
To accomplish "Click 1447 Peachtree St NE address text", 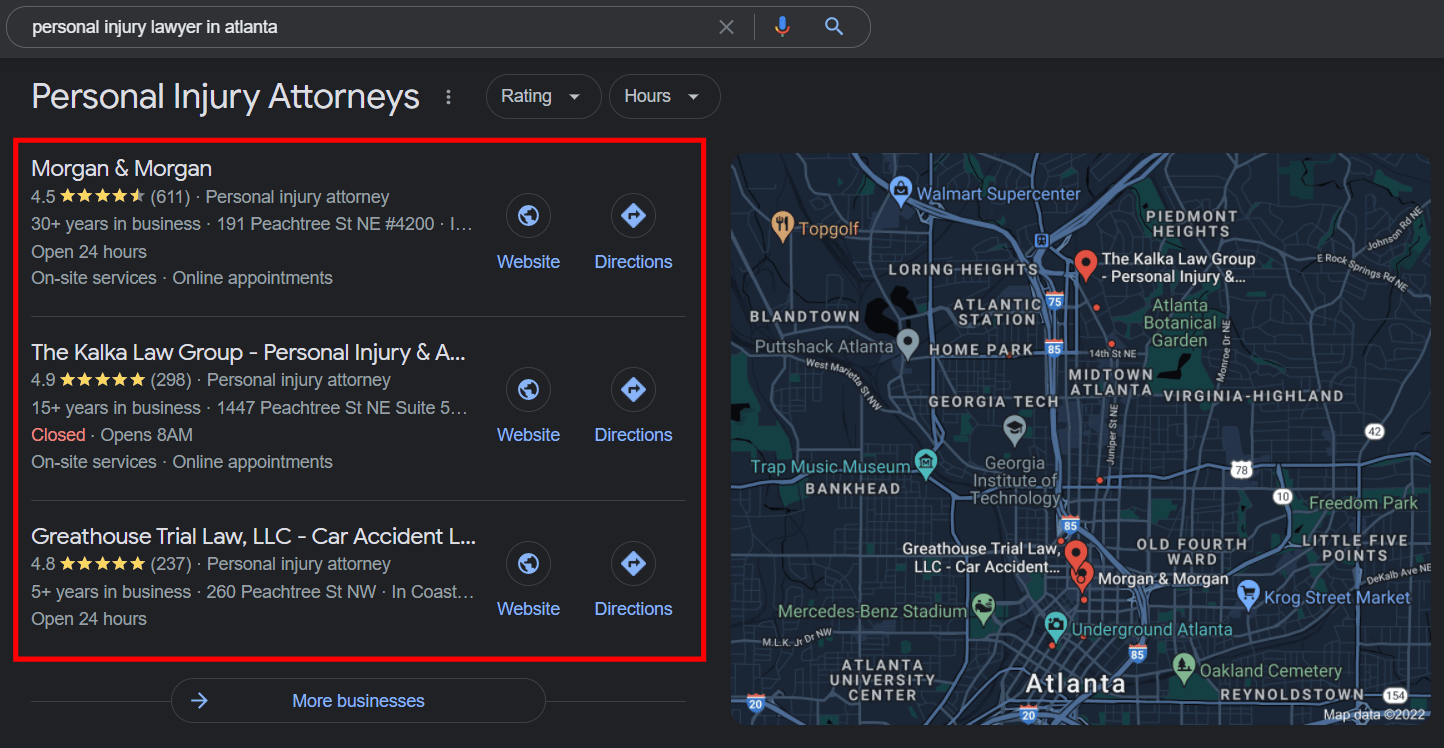I will (x=342, y=408).
